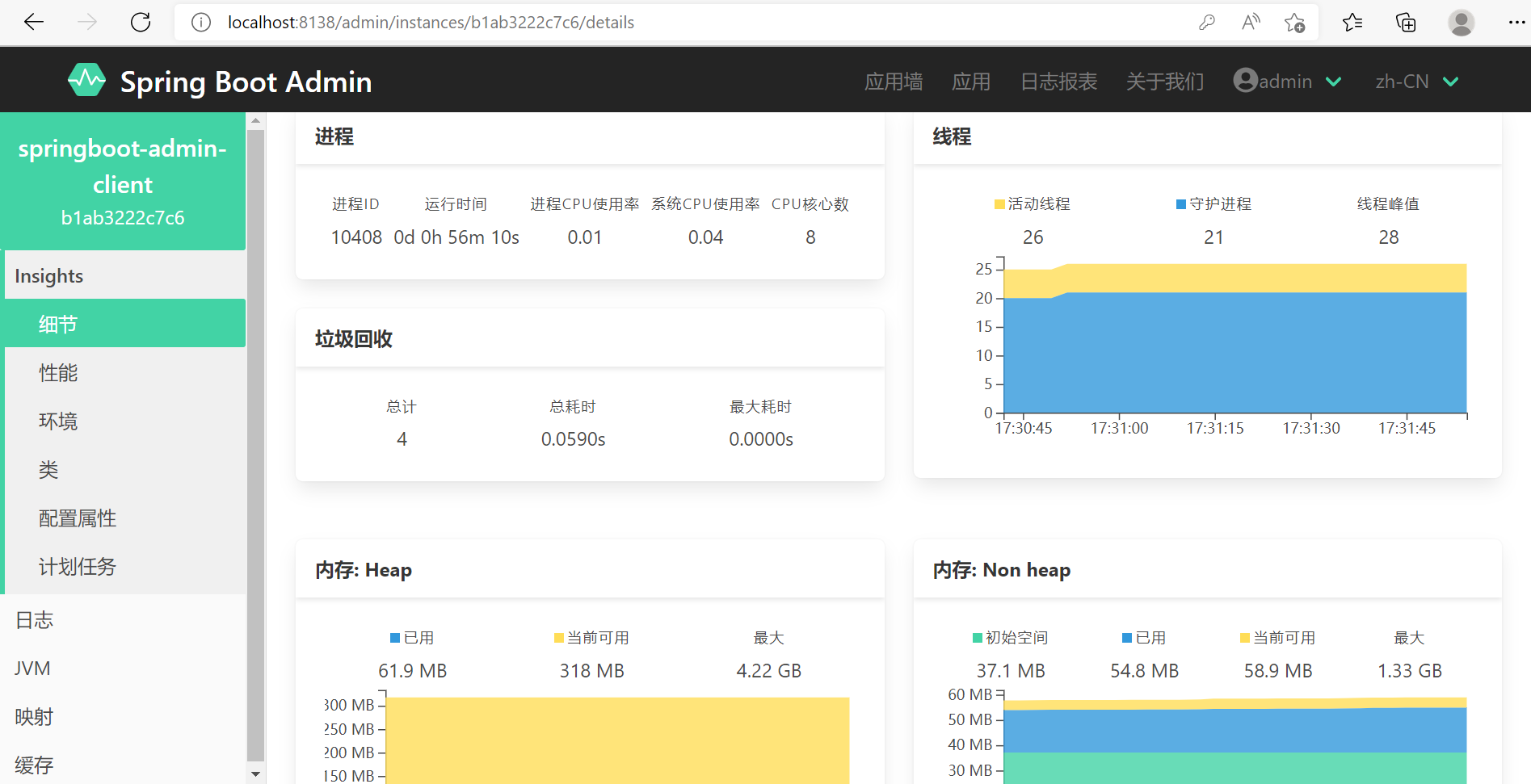Click the 垃圾回收 card heading
This screenshot has height=784, width=1531.
coord(354,339)
